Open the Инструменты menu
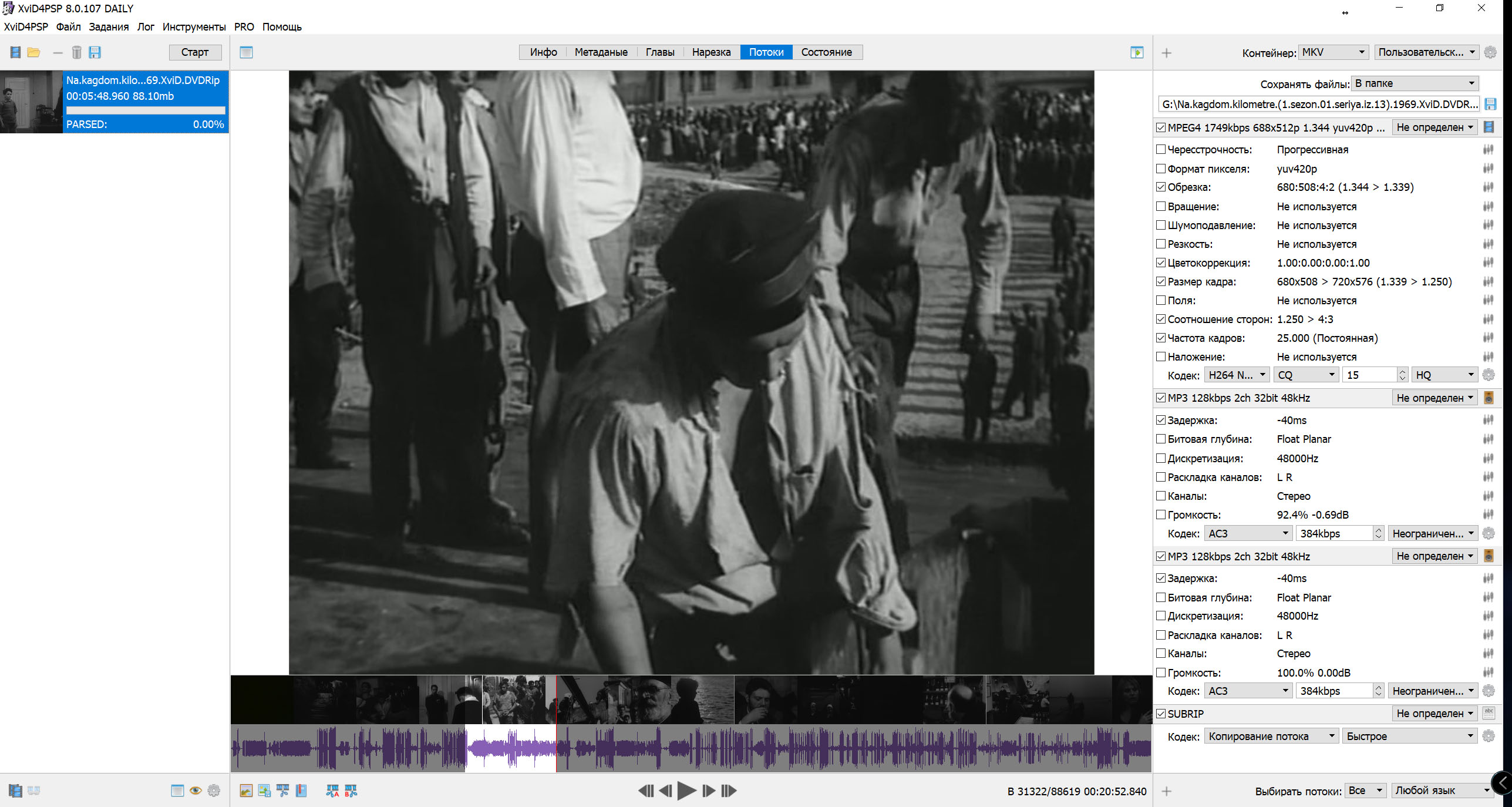This screenshot has height=807, width=1512. click(194, 26)
